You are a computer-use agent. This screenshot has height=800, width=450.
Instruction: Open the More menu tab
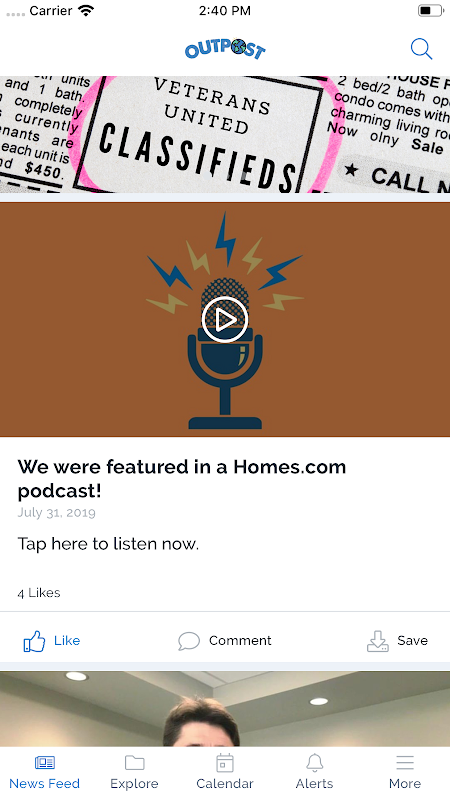coord(405,772)
